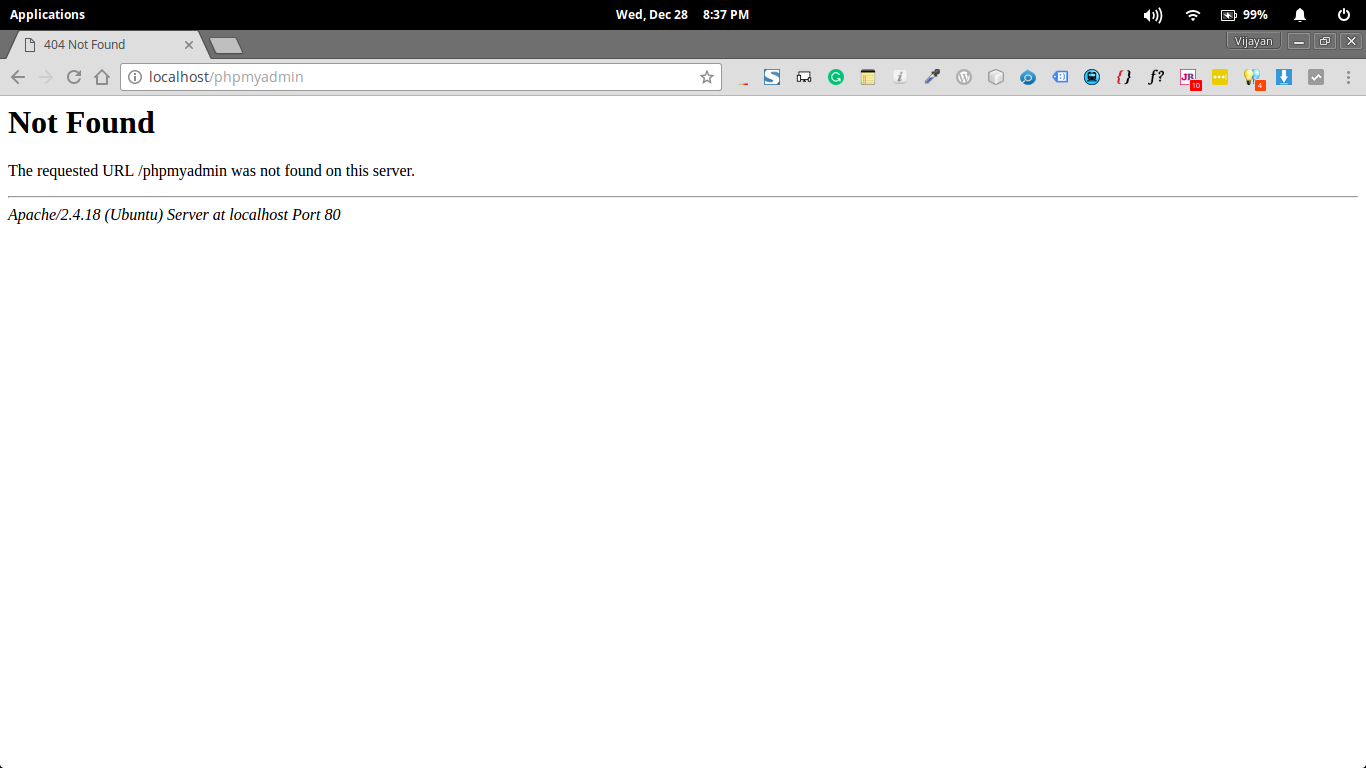Screen dimensions: 1366x768
Task: Open the Applications menu
Action: (47, 15)
